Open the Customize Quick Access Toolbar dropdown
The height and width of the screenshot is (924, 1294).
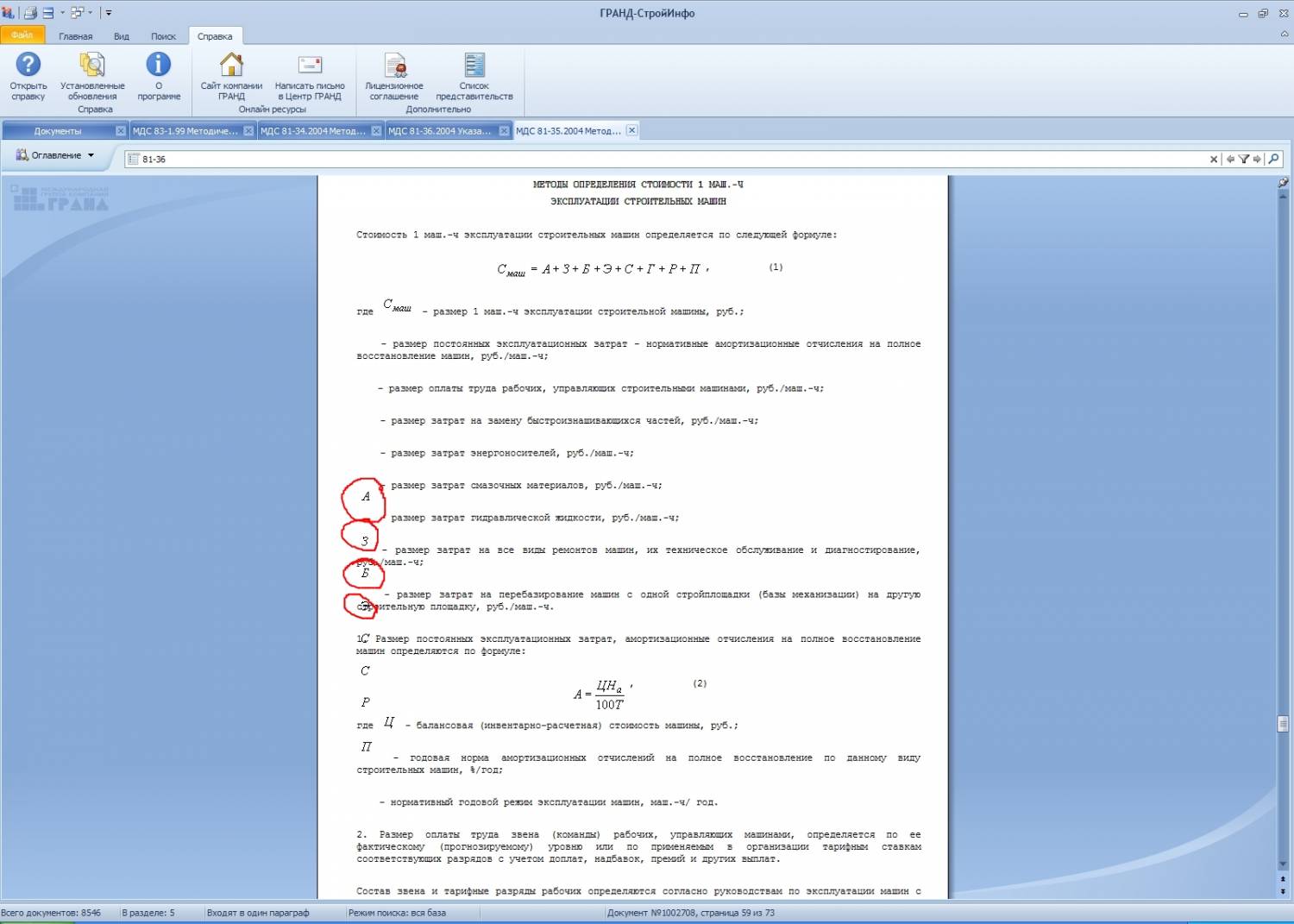point(109,13)
